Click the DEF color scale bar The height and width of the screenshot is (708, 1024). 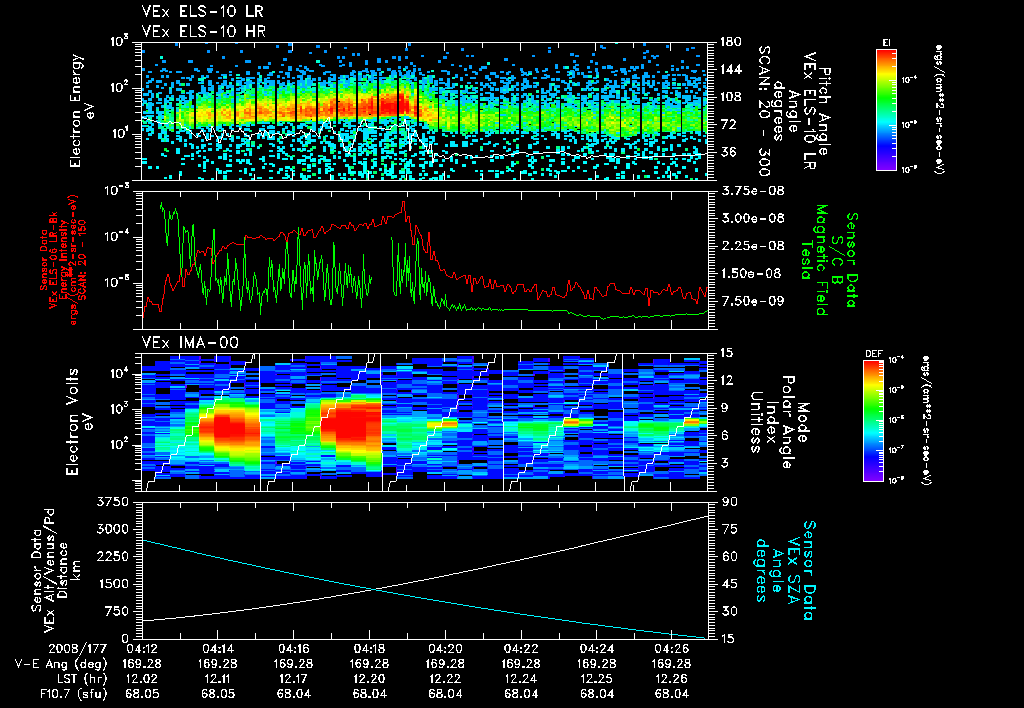(873, 421)
